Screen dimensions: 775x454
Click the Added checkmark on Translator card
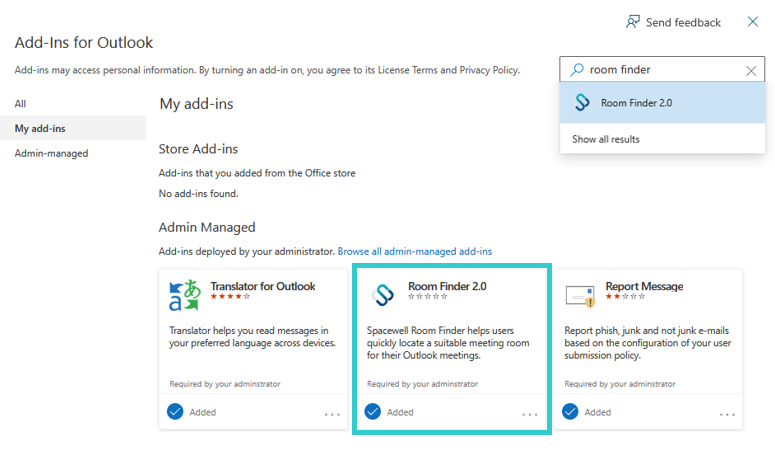click(x=175, y=412)
